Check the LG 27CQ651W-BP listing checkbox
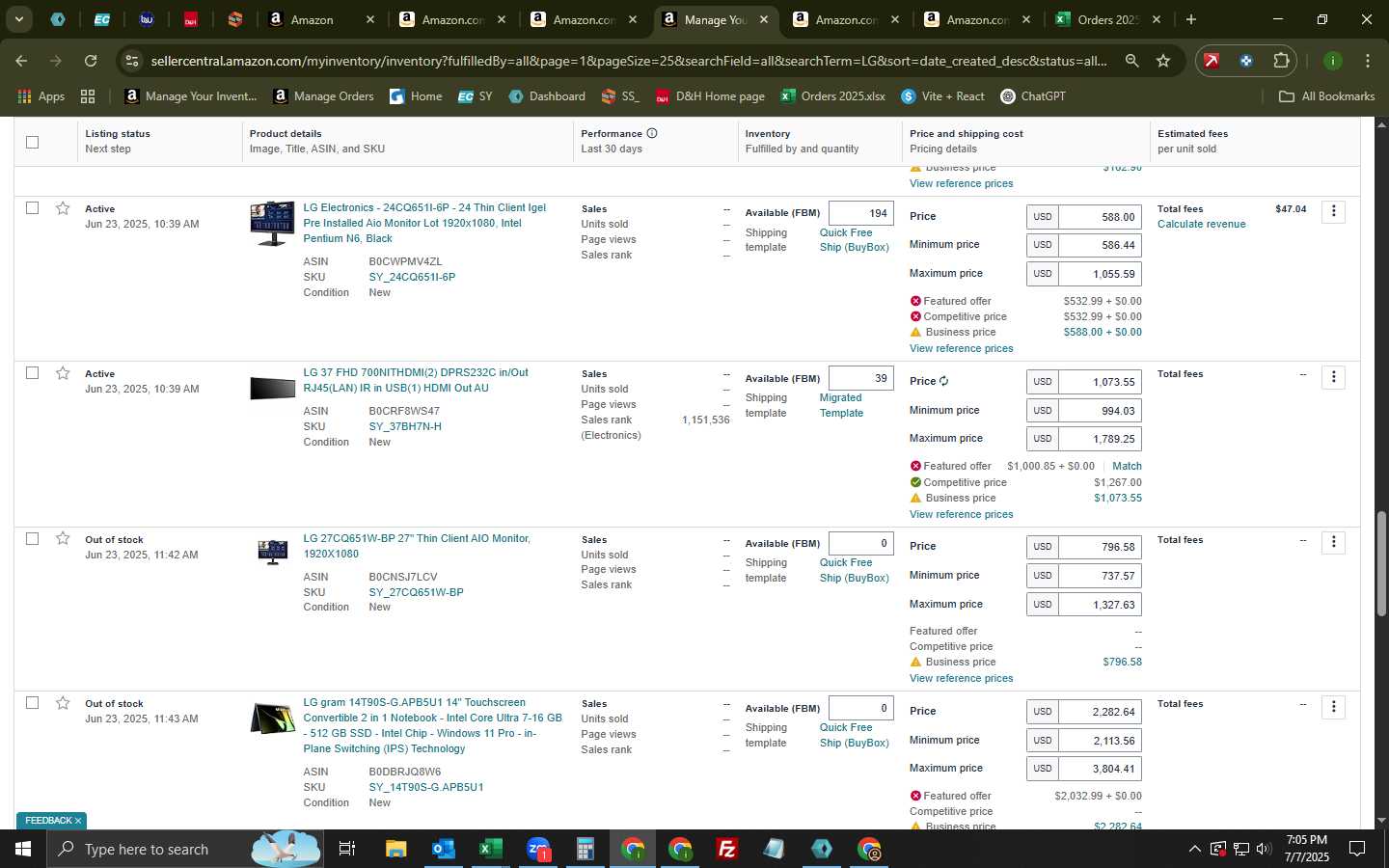Image resolution: width=1389 pixels, height=868 pixels. pyautogui.click(x=32, y=538)
